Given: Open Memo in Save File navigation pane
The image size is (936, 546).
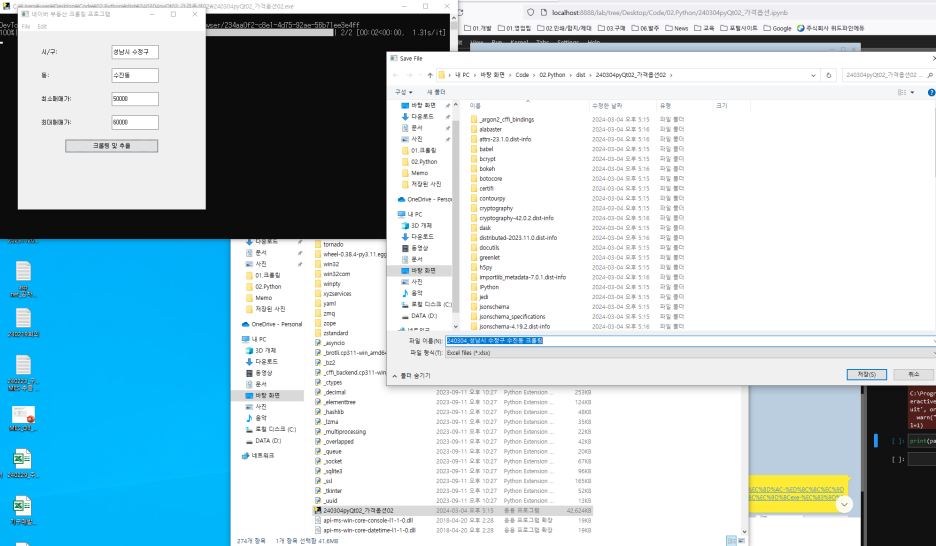Looking at the screenshot, I should [419, 173].
